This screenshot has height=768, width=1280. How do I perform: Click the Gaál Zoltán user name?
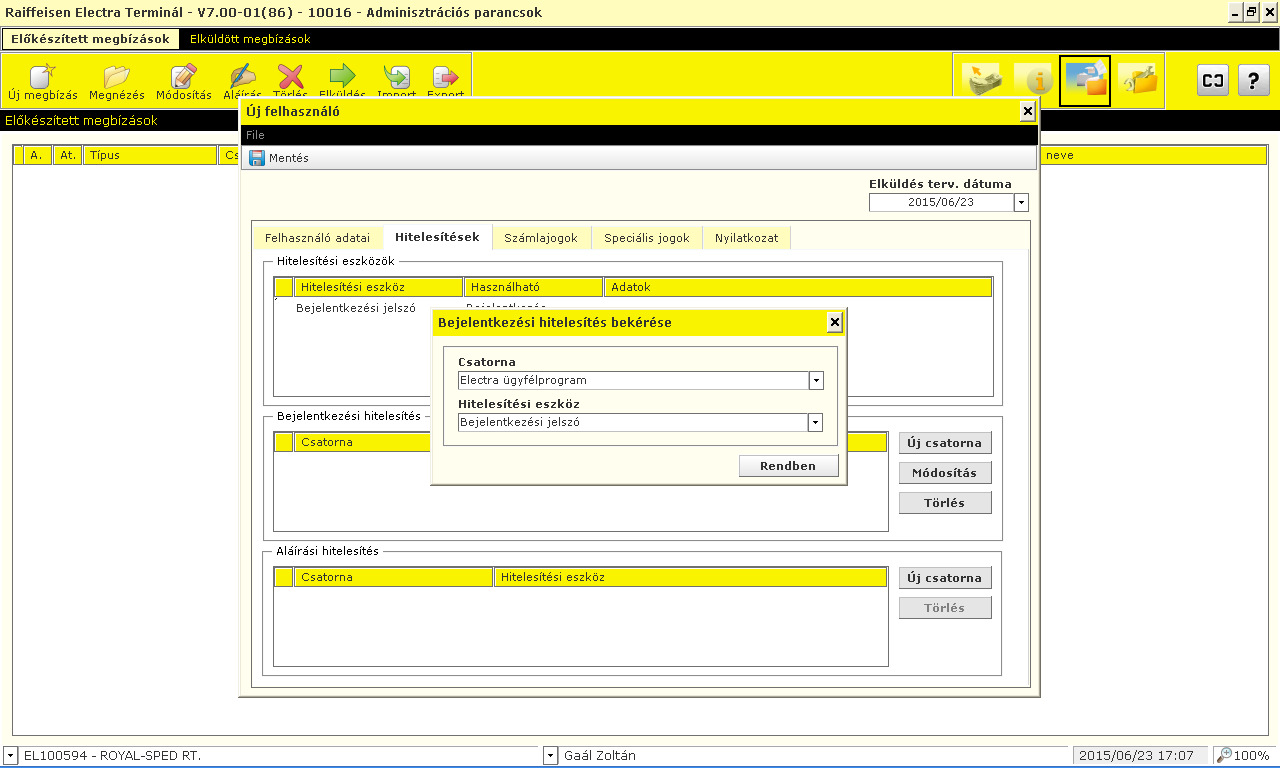(x=600, y=756)
